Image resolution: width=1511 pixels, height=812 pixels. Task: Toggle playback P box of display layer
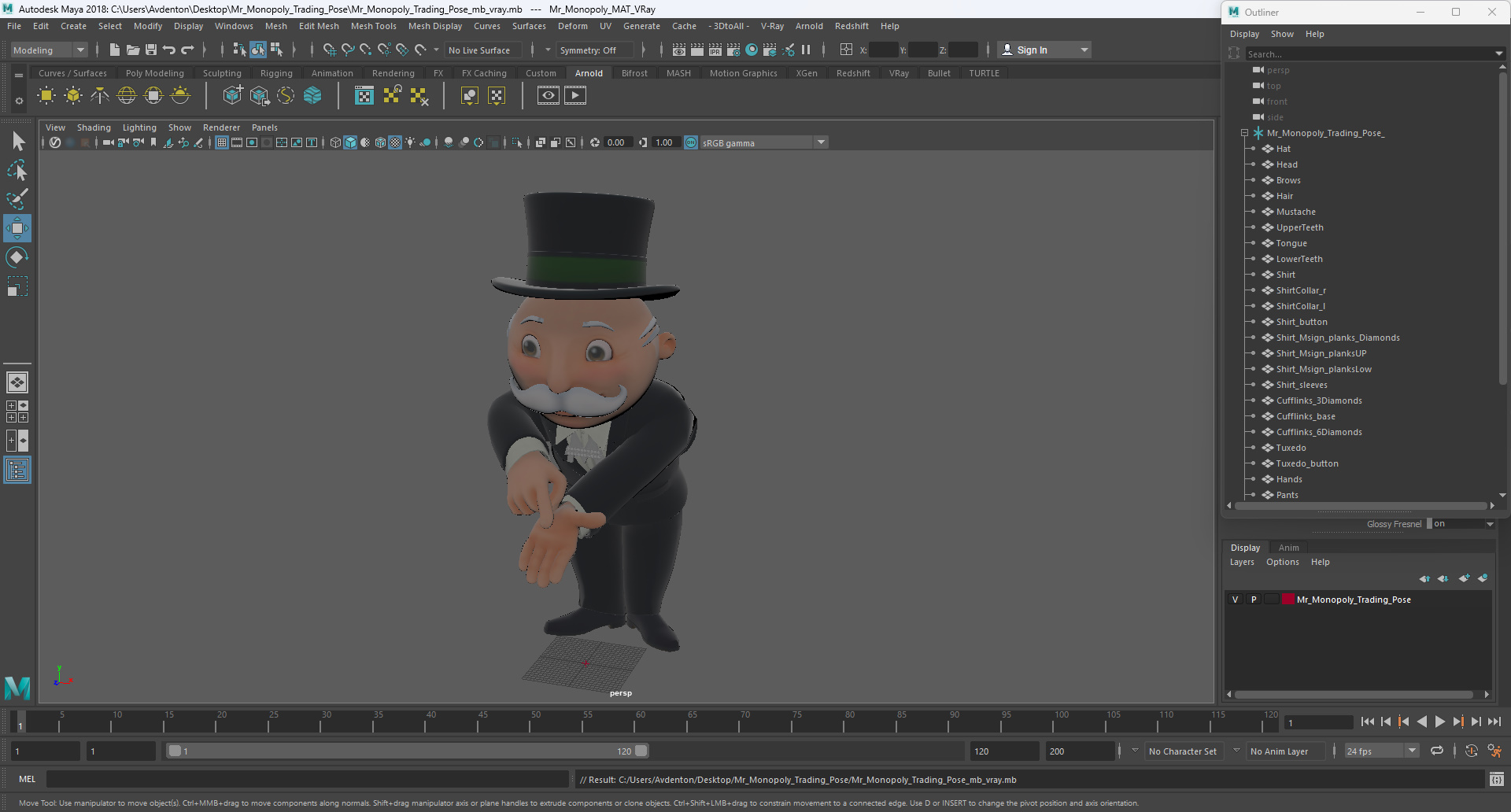click(1254, 600)
